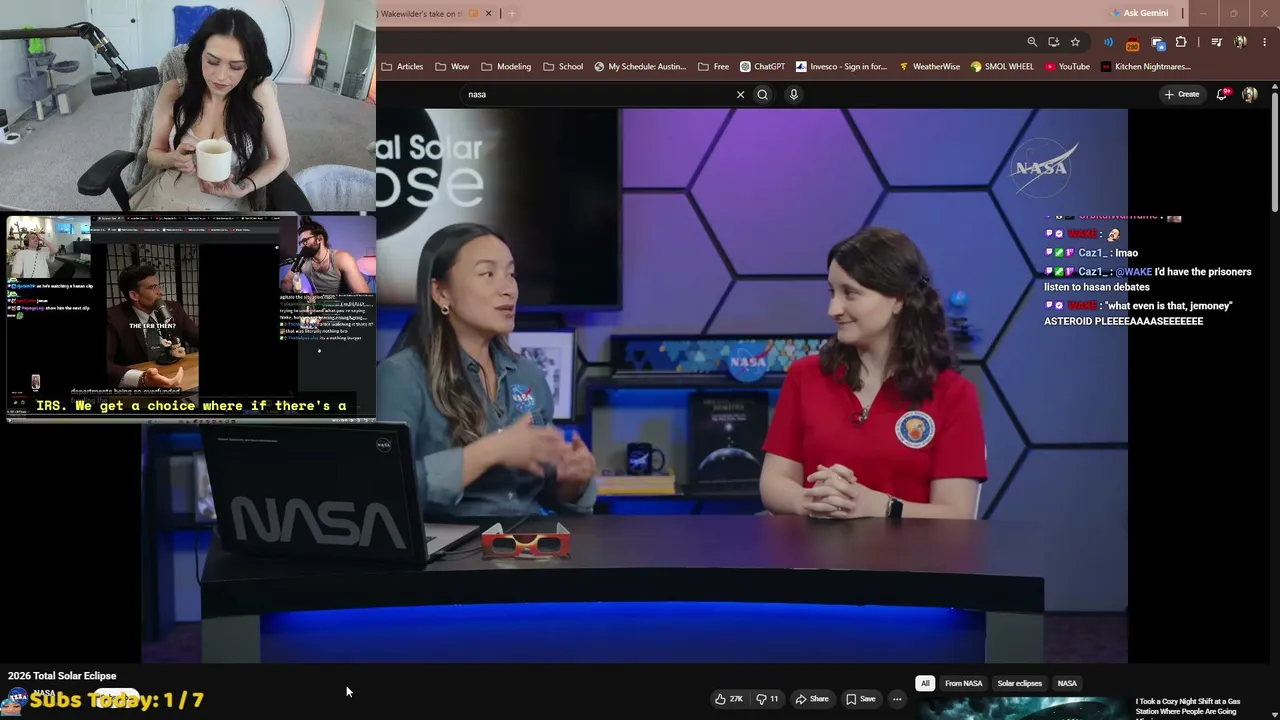Dislike the video with thumbs down
The image size is (1280, 720).
[768, 699]
